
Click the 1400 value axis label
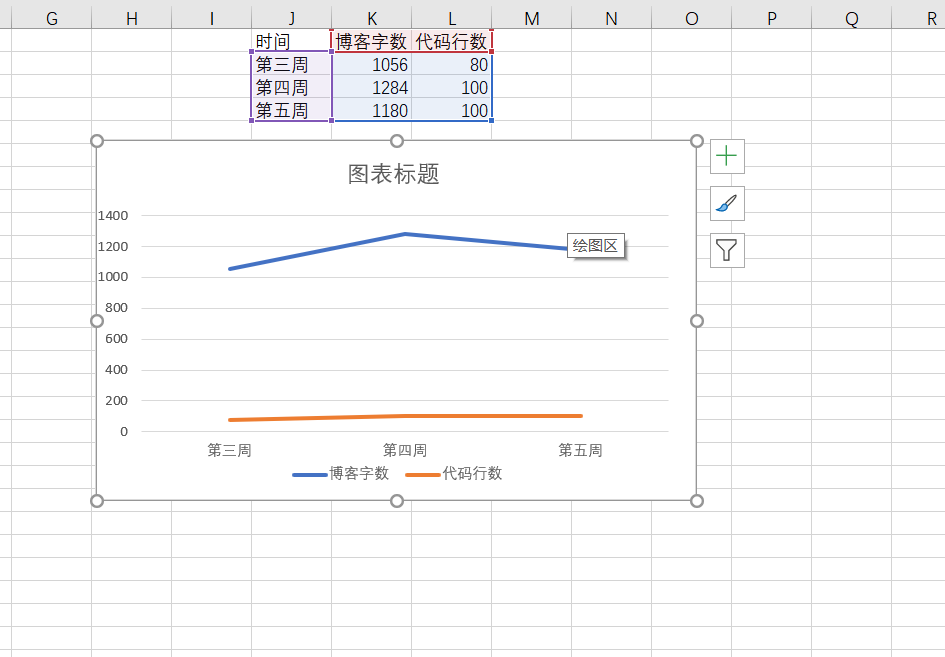[x=113, y=215]
